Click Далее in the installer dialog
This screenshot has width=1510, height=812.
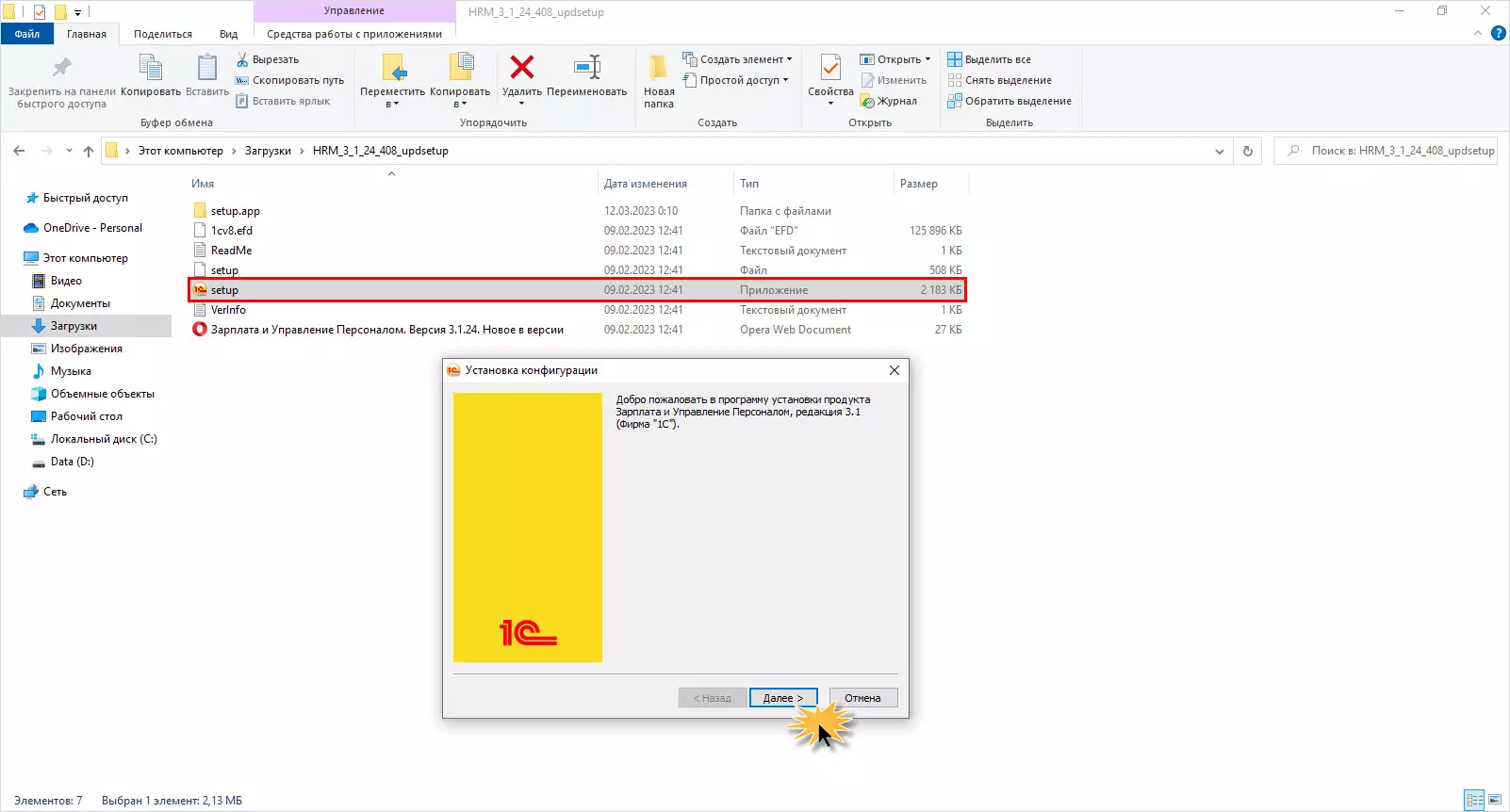coord(783,698)
